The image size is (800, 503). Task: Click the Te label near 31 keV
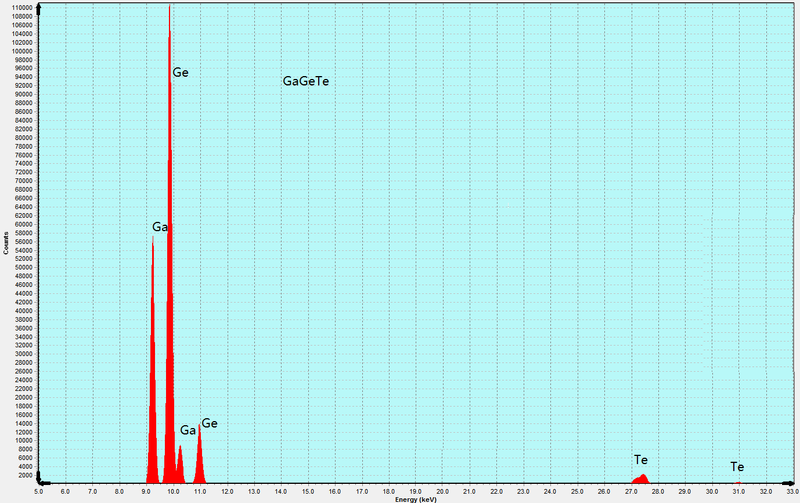[737, 467]
